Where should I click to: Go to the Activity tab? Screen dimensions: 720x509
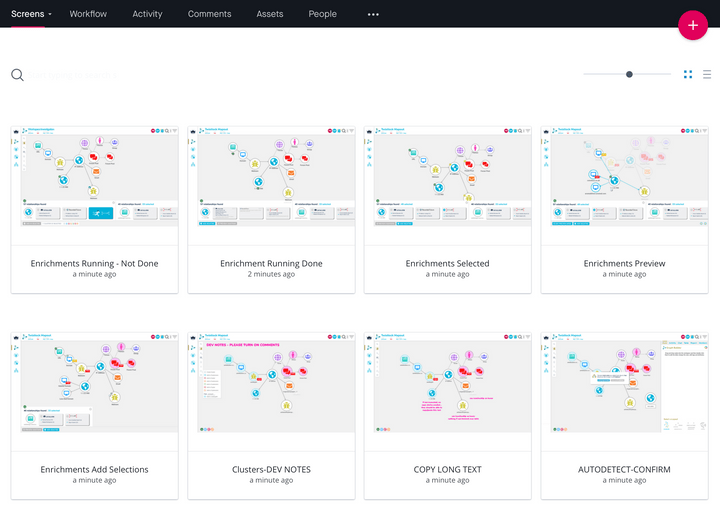tap(147, 14)
